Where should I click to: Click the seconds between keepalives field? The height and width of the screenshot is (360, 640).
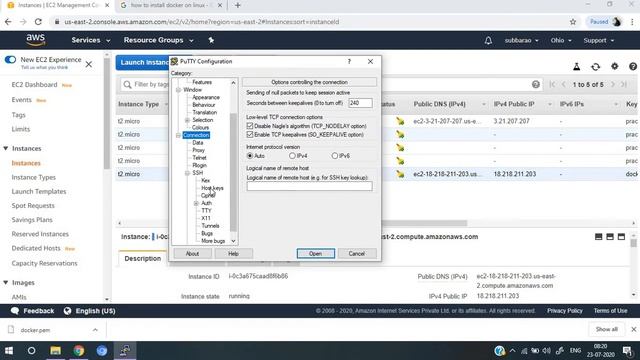pyautogui.click(x=360, y=103)
